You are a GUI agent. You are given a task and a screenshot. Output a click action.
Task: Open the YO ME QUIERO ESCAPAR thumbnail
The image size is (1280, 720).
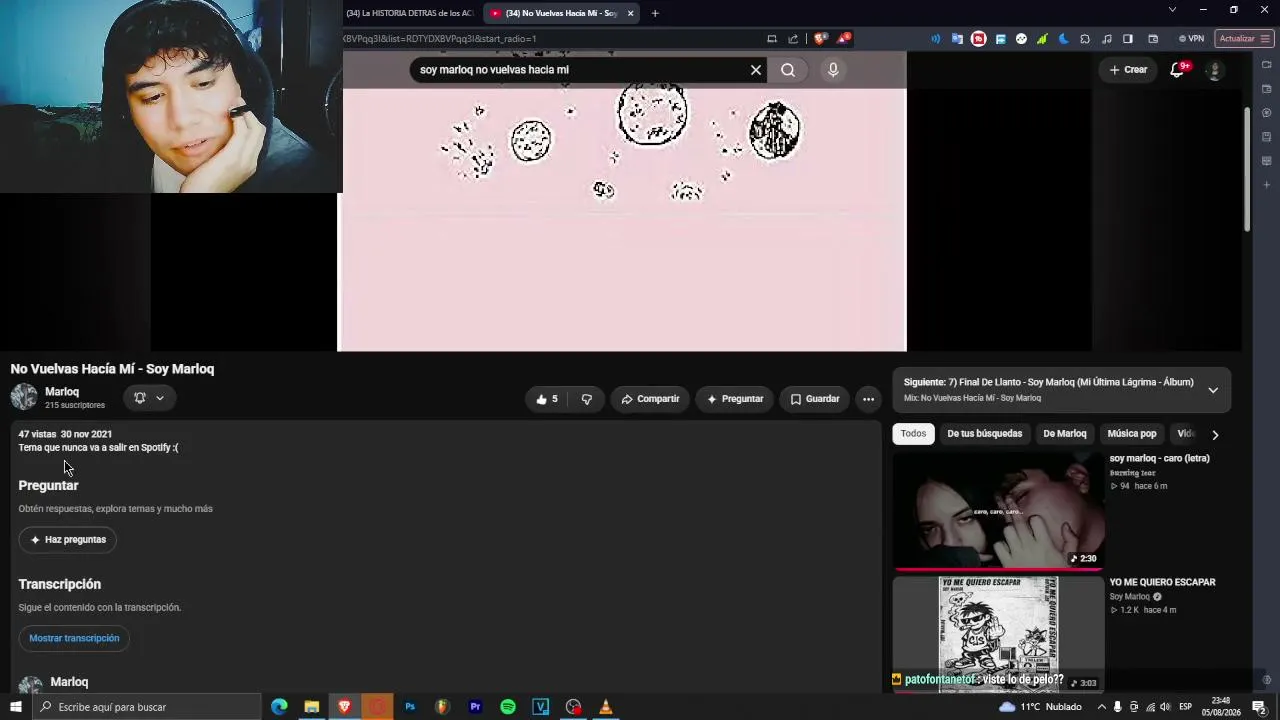coord(999,634)
